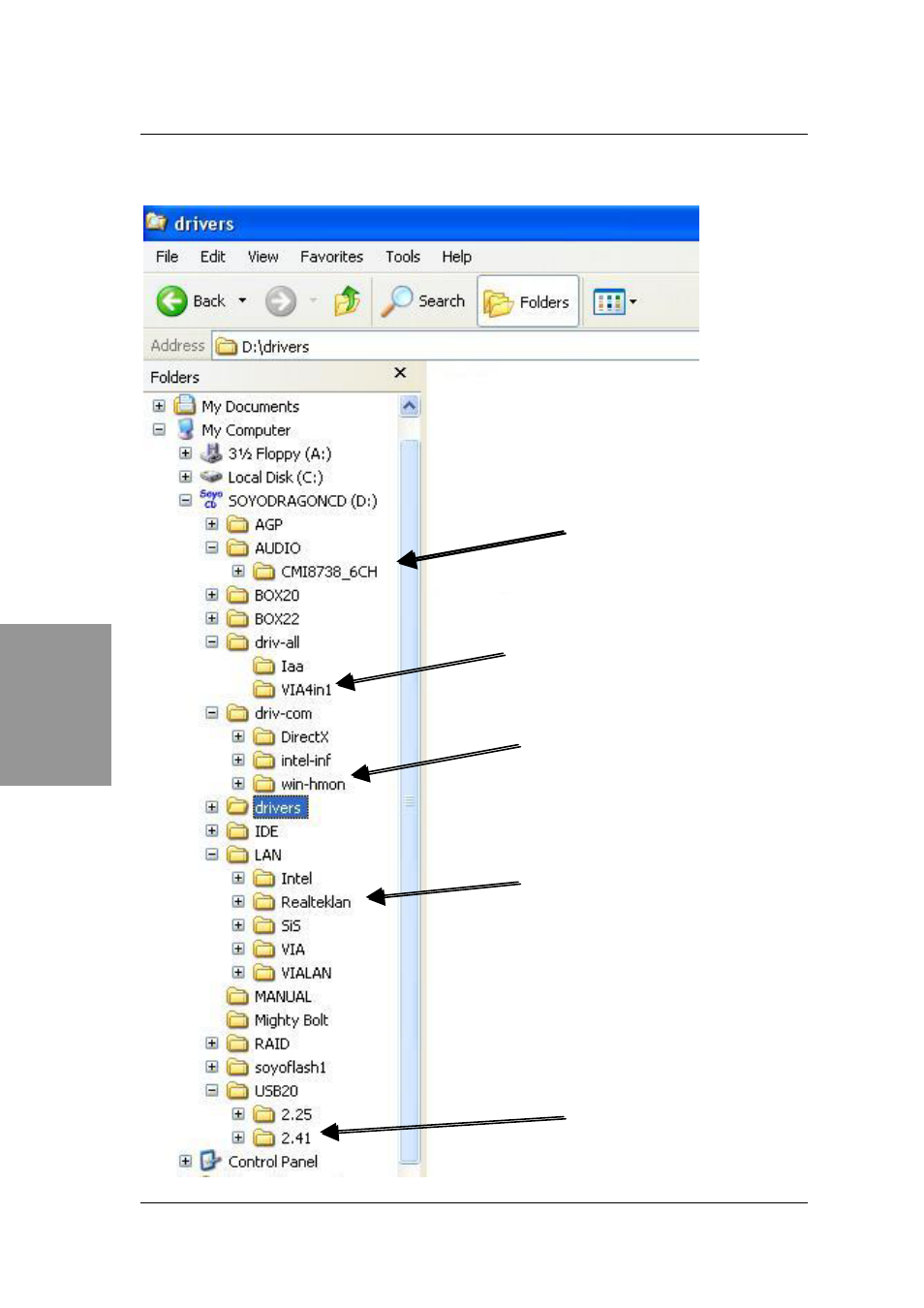The width and height of the screenshot is (924, 1308).
Task: Collapse the AUDIO folder node
Action: click(211, 547)
